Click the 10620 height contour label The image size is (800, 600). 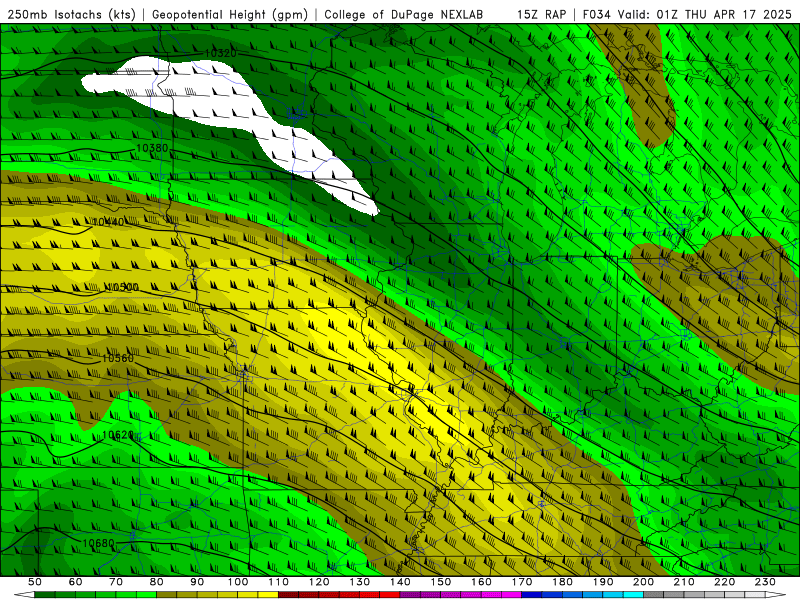[118, 435]
